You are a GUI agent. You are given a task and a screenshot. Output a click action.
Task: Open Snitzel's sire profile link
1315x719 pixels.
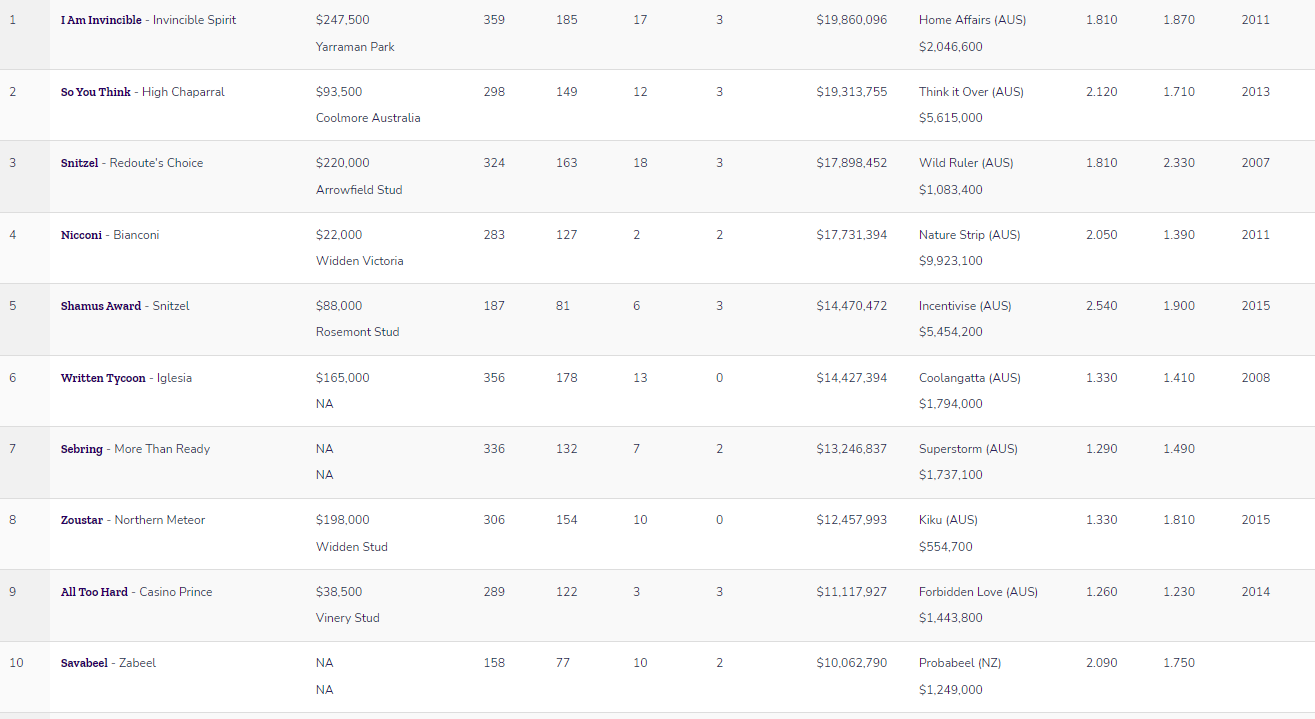click(79, 163)
